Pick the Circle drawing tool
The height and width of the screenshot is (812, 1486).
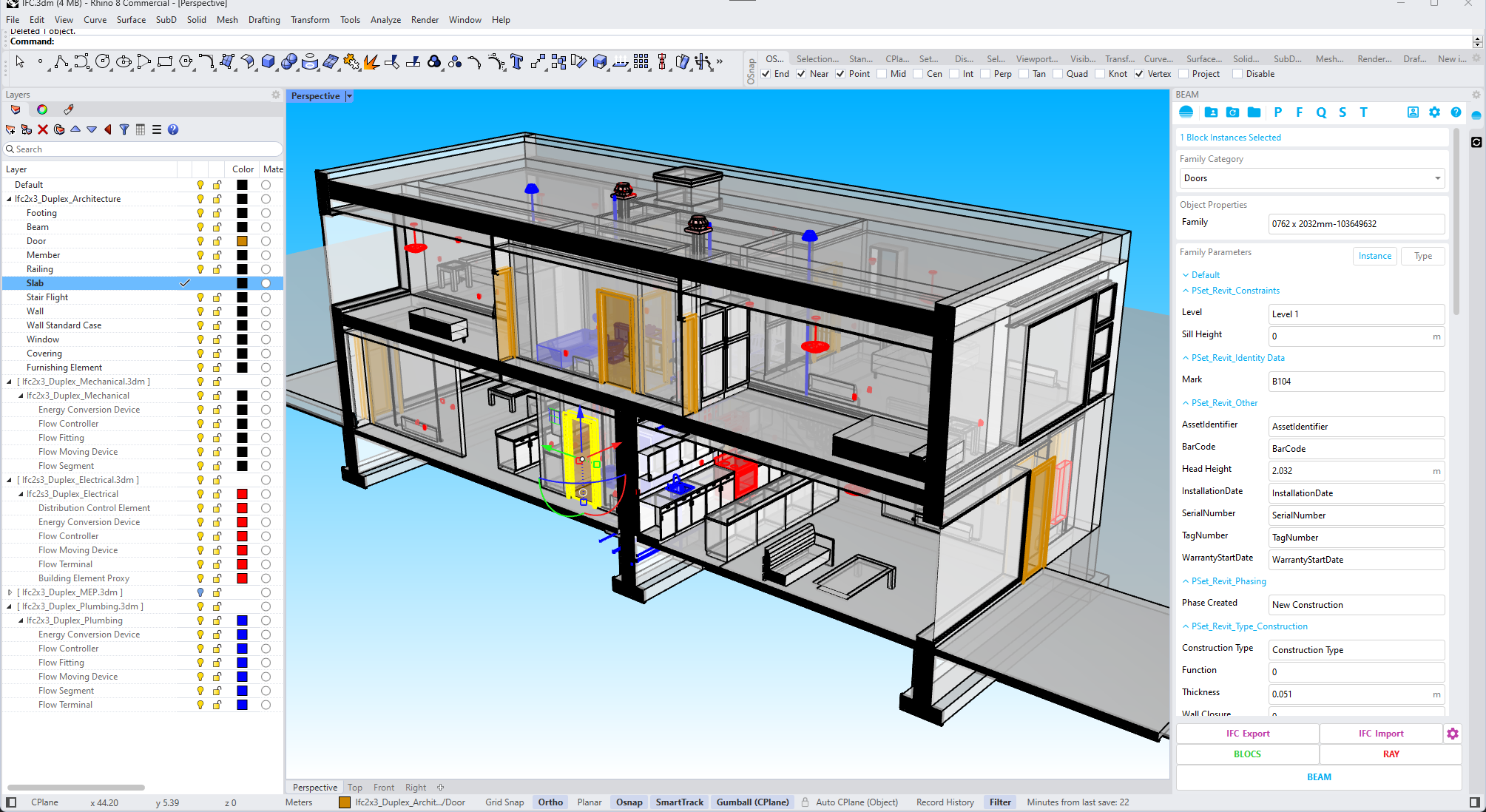103,62
